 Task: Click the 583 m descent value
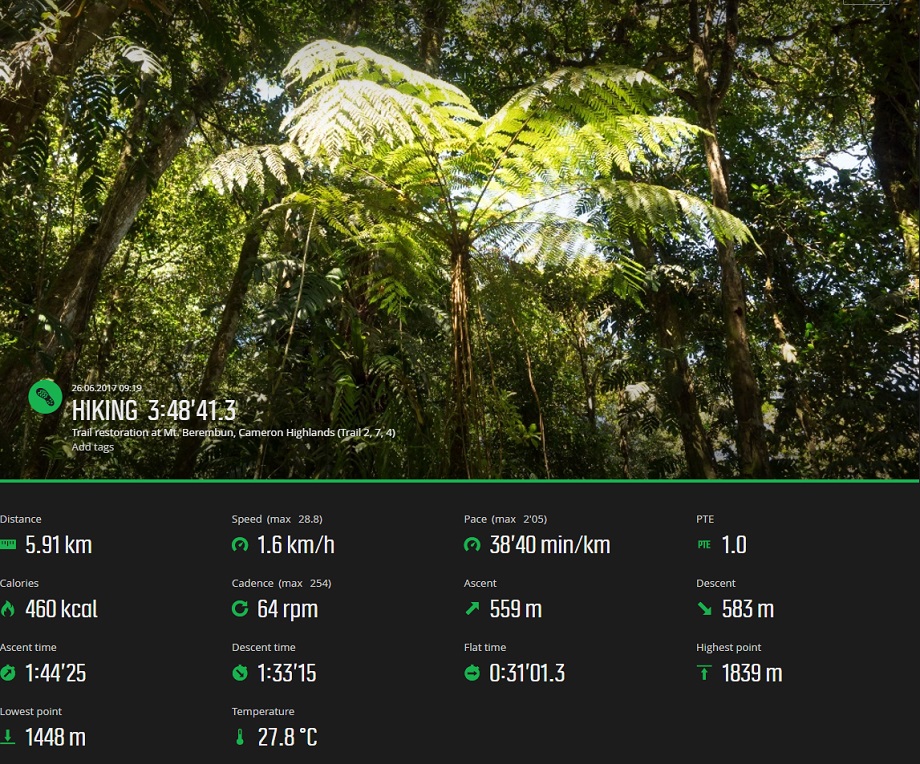tap(748, 609)
